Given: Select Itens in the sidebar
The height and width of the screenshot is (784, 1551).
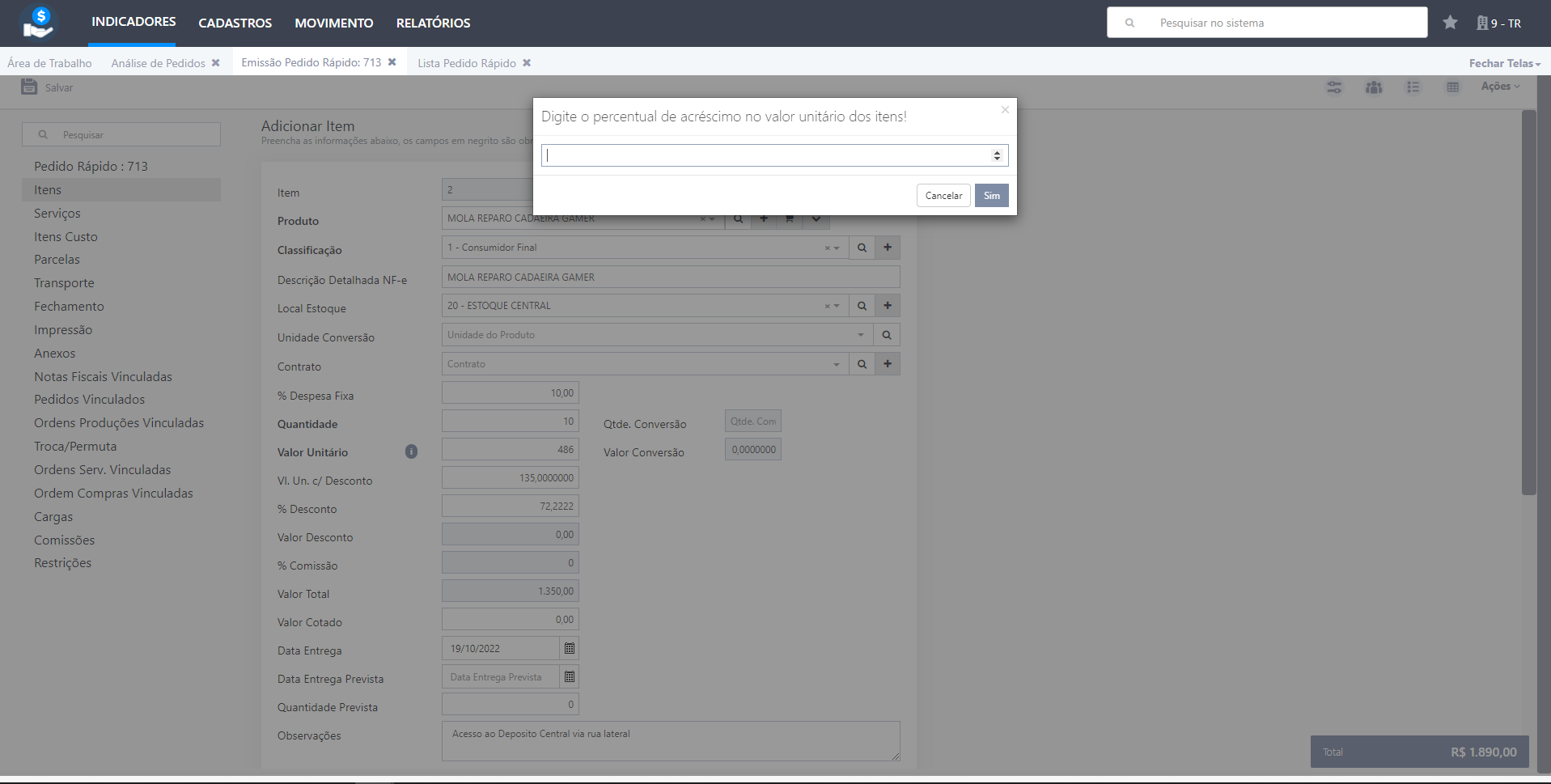Looking at the screenshot, I should [121, 190].
